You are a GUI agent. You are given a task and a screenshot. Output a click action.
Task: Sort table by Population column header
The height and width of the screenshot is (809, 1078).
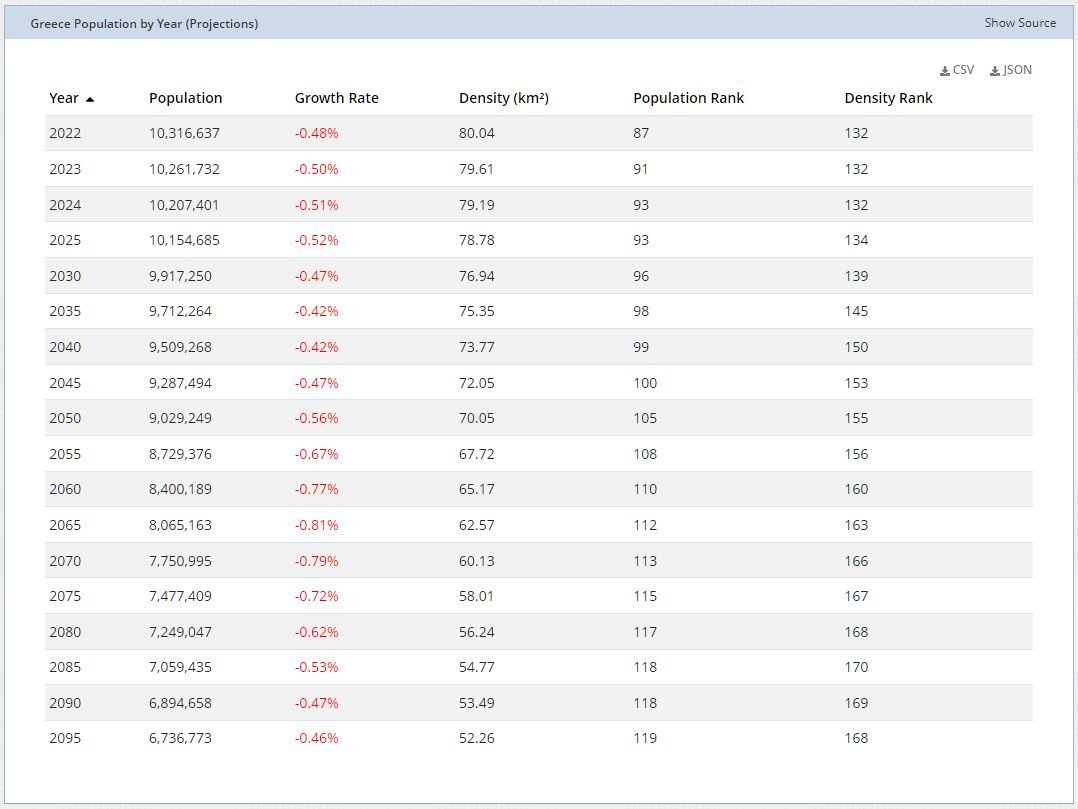coord(185,98)
